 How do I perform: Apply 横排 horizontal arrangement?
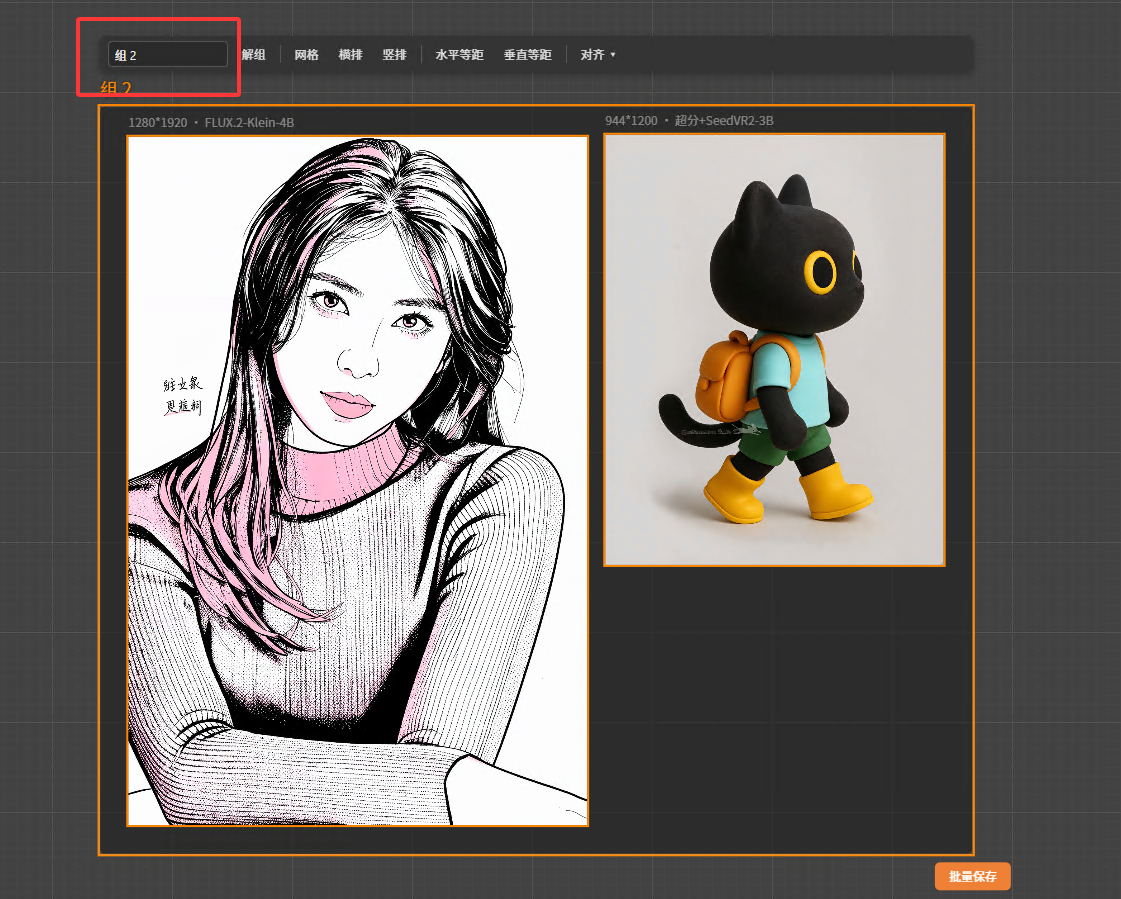pyautogui.click(x=350, y=54)
